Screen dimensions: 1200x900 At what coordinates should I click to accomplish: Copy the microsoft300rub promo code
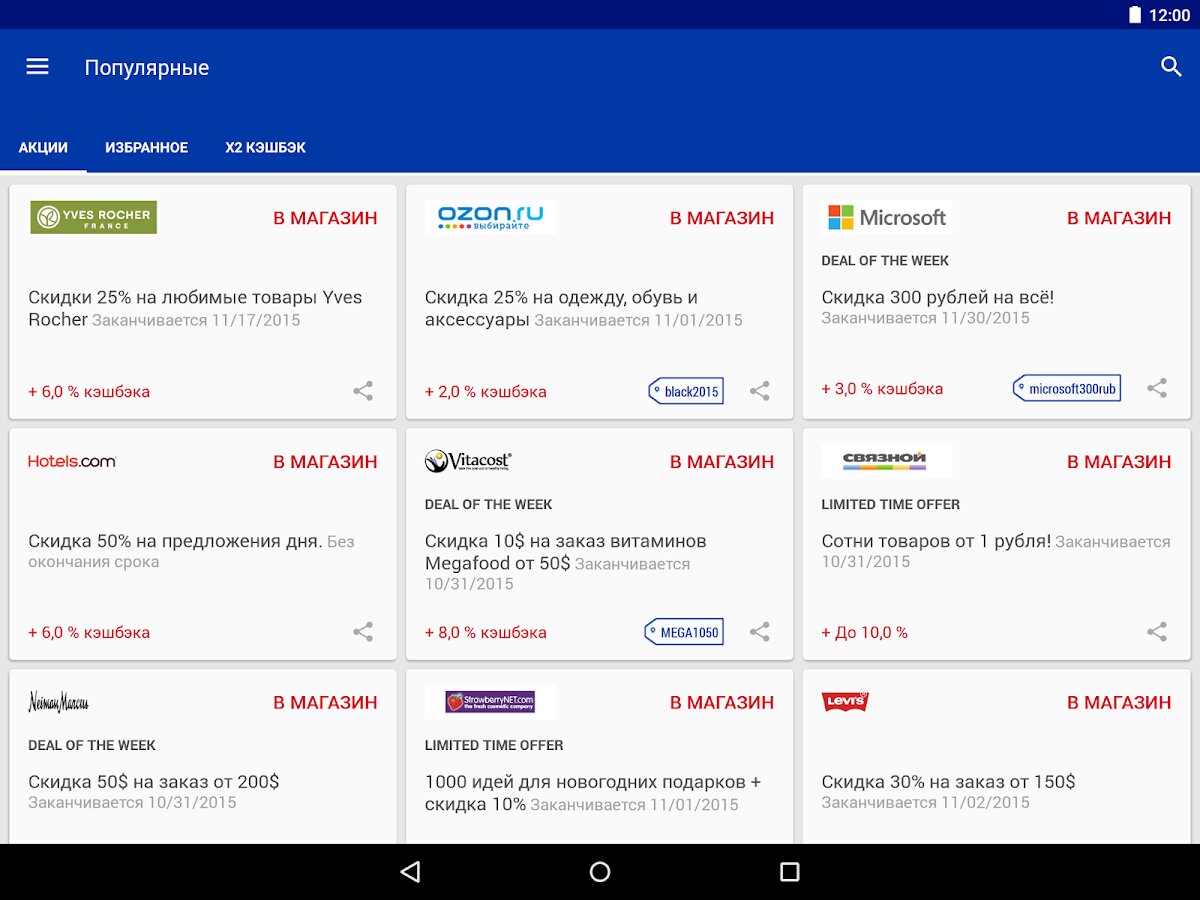tap(1067, 388)
